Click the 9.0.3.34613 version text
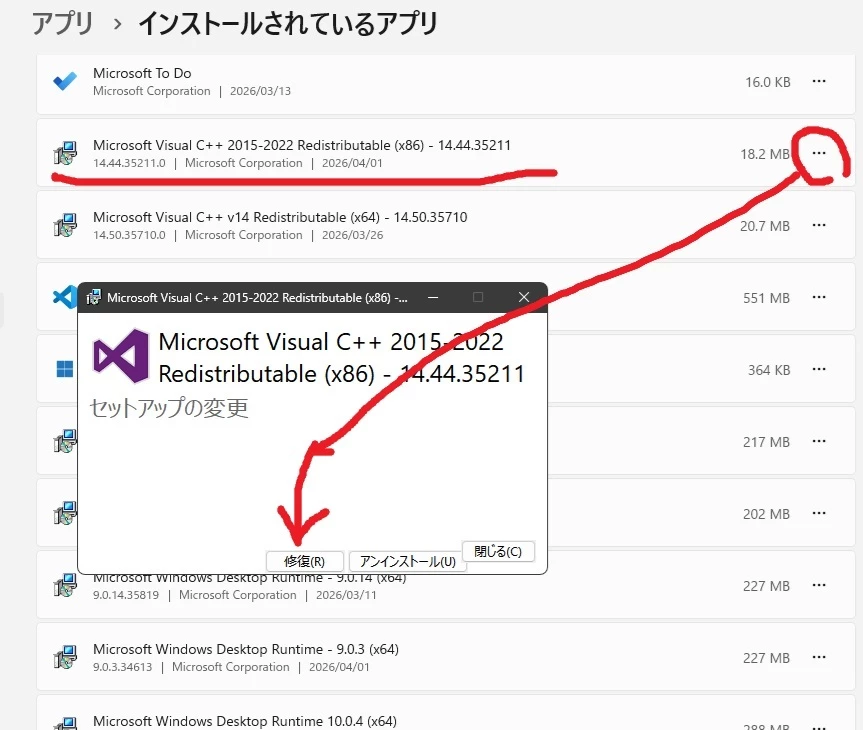863x730 pixels. click(122, 667)
